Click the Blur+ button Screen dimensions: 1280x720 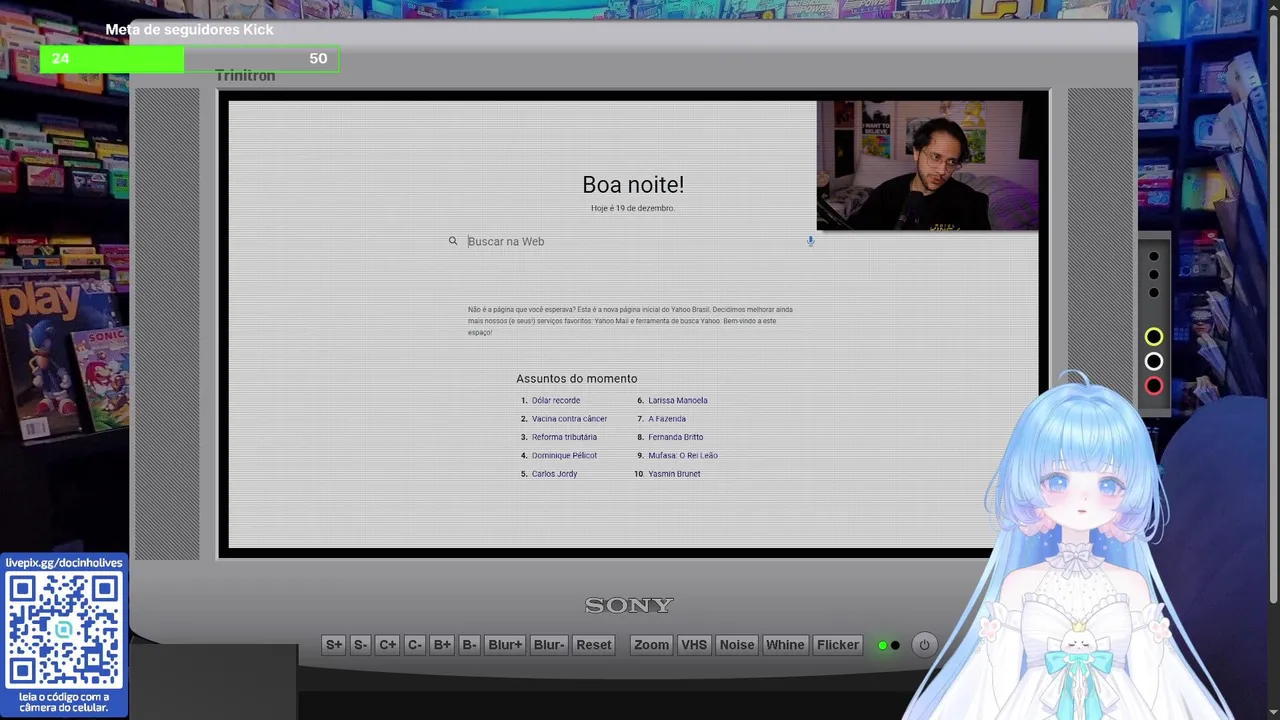coord(505,645)
